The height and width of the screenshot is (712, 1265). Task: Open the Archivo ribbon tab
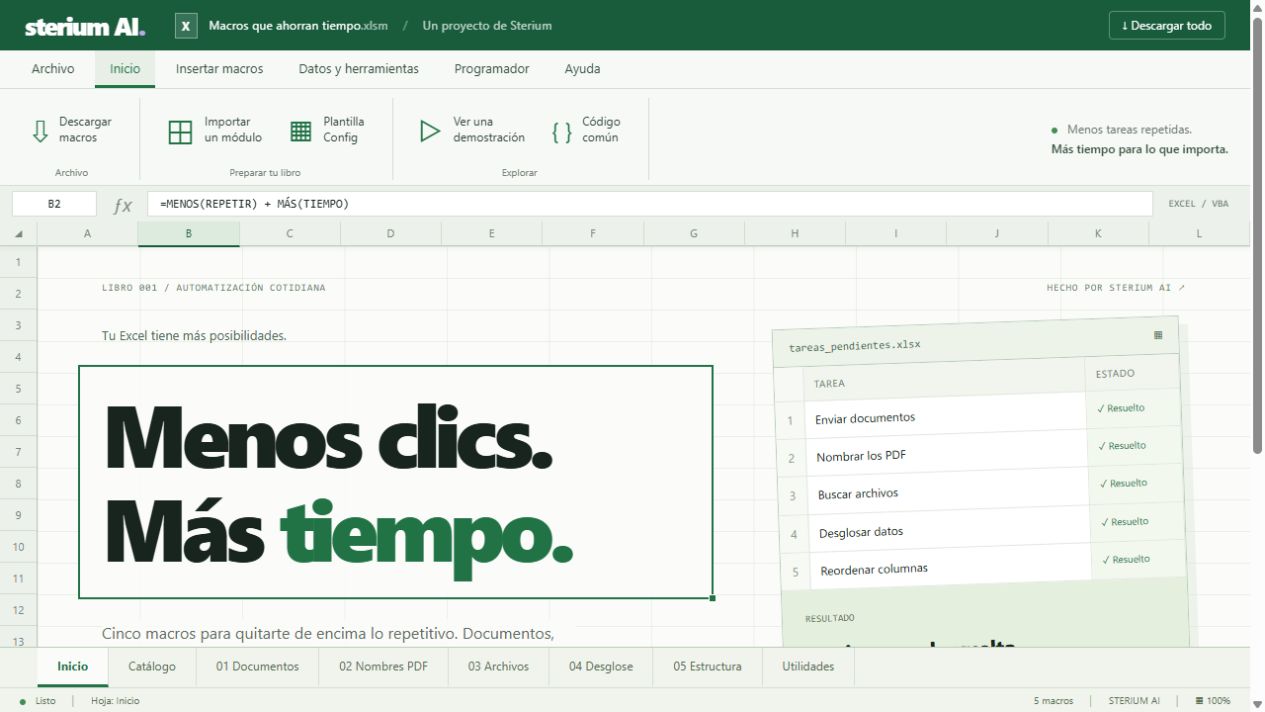53,69
